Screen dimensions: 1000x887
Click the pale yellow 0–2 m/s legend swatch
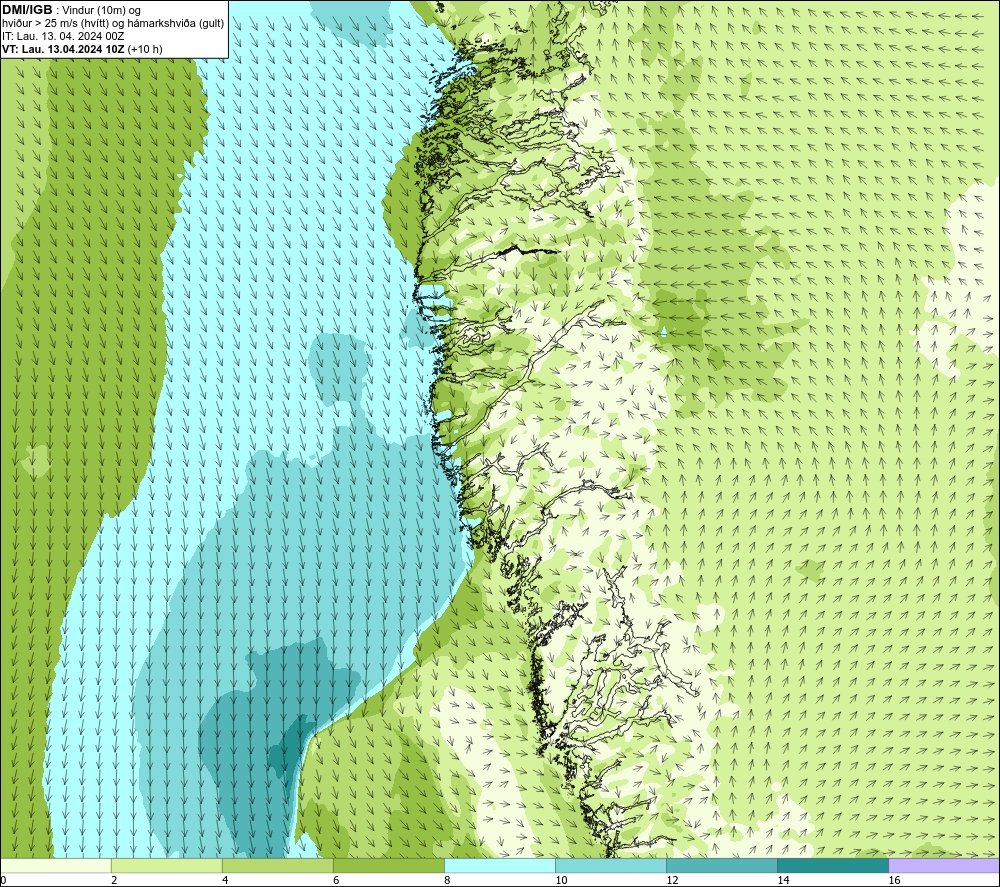pyautogui.click(x=55, y=866)
